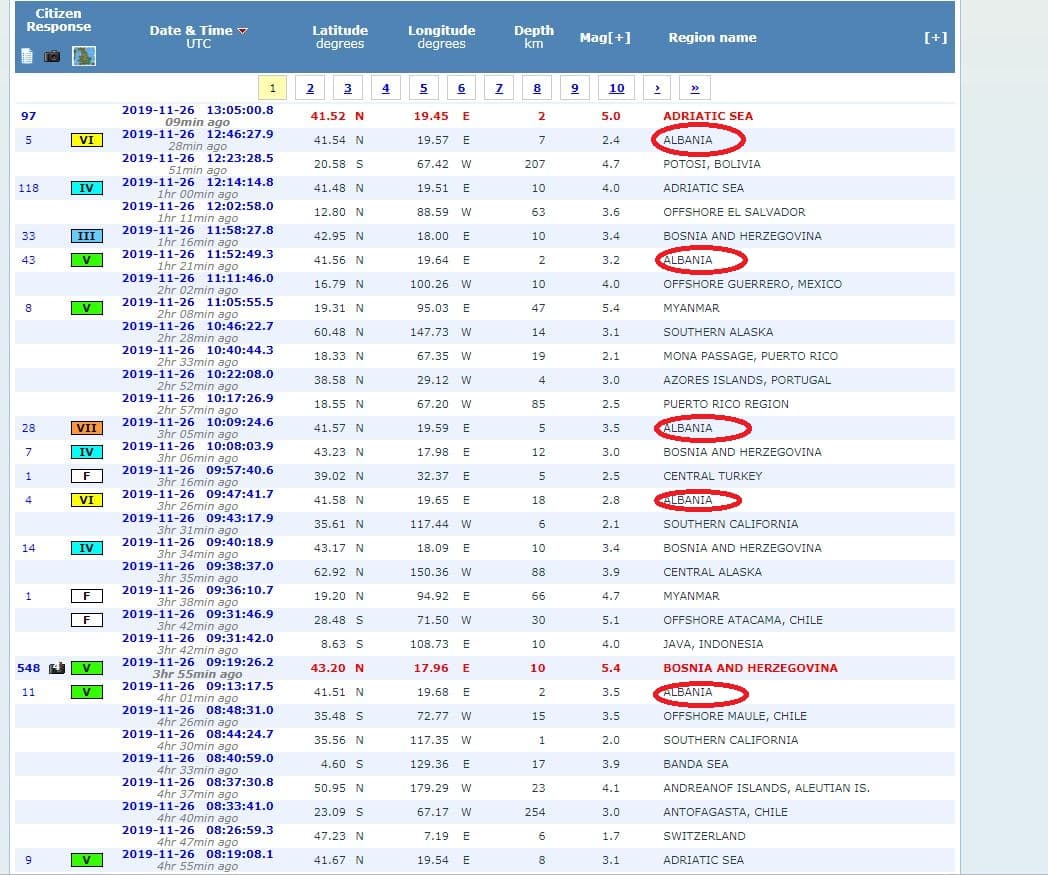
Task: Go to page 3
Action: 348,88
